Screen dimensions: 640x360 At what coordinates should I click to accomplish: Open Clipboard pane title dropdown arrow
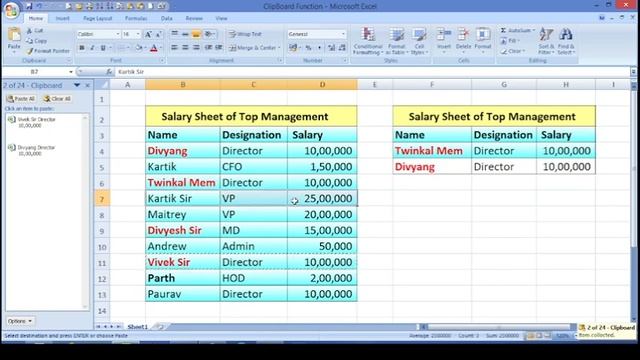click(x=77, y=85)
